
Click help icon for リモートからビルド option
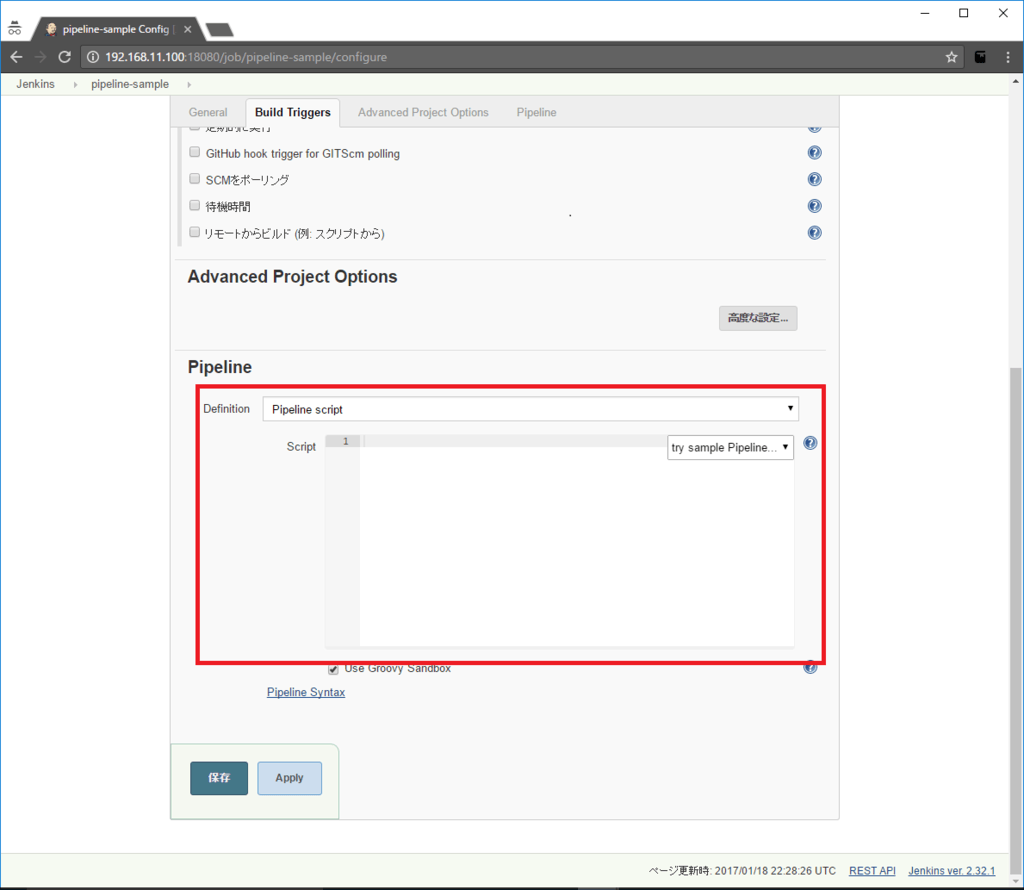point(814,233)
